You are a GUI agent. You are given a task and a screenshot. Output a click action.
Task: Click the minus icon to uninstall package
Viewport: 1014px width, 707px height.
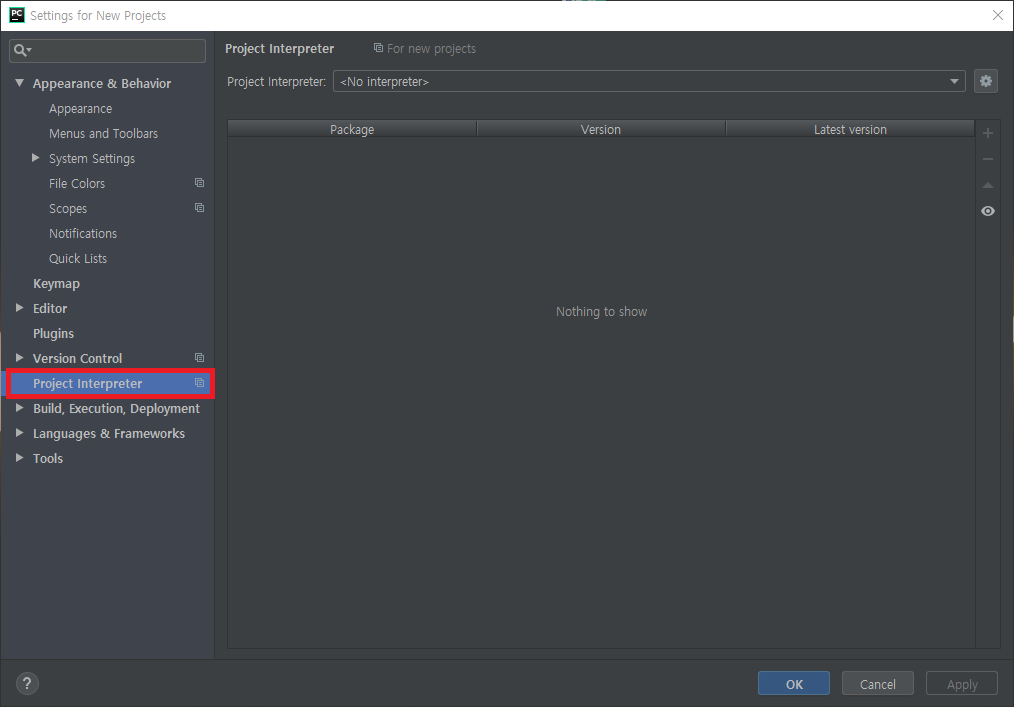pos(987,159)
